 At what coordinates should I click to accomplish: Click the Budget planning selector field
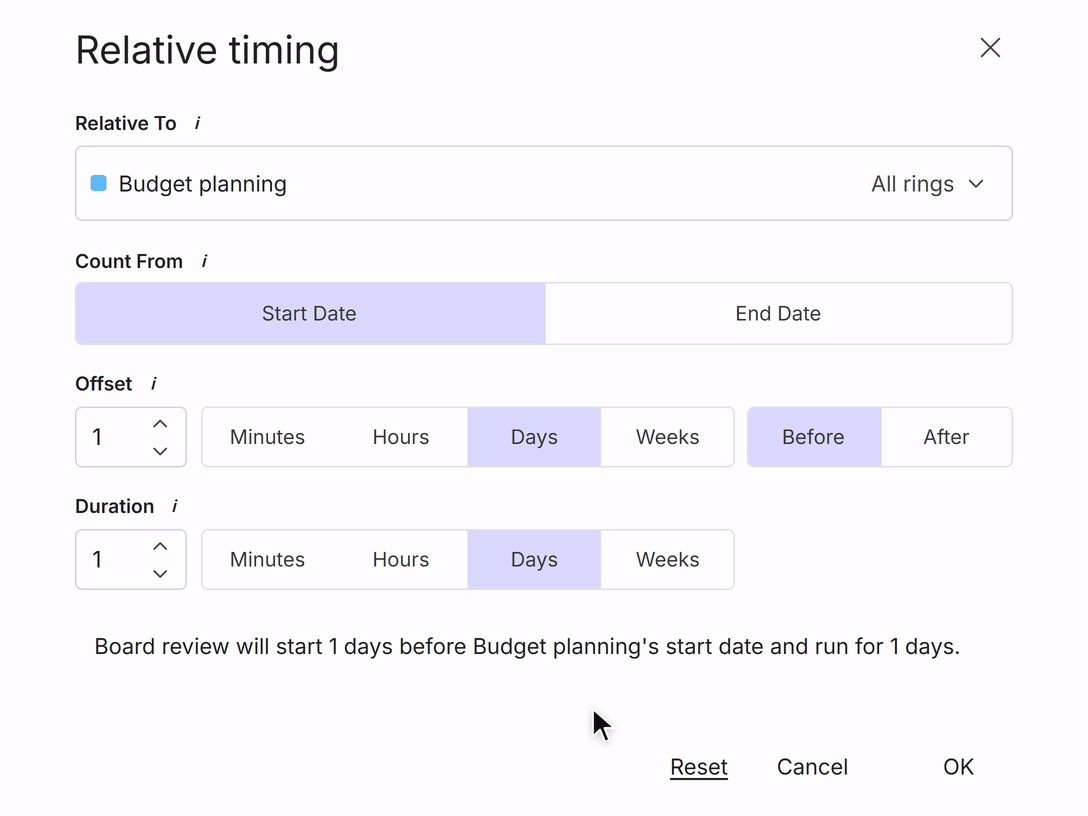coord(543,183)
